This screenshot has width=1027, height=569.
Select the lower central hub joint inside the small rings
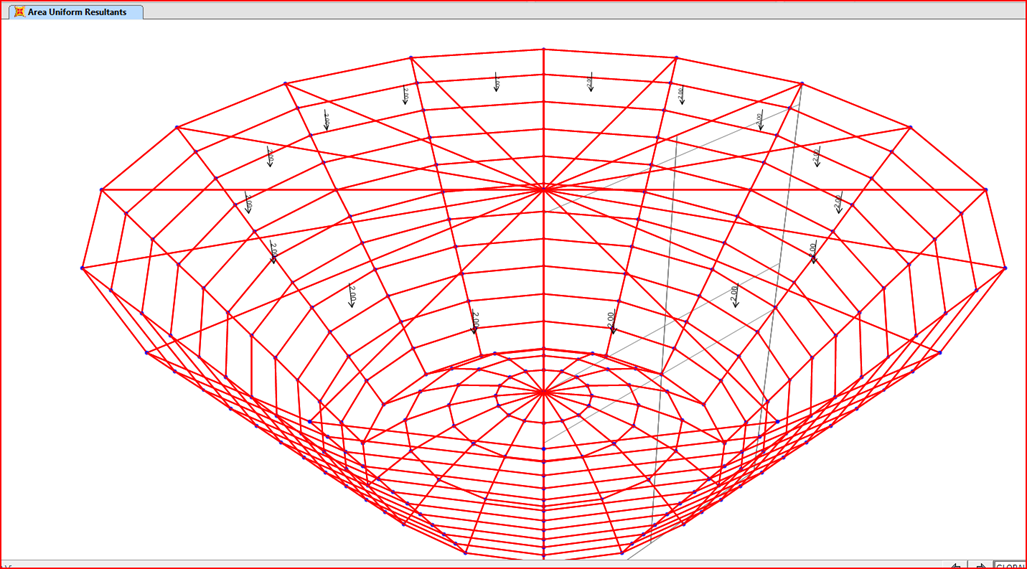pyautogui.click(x=543, y=392)
